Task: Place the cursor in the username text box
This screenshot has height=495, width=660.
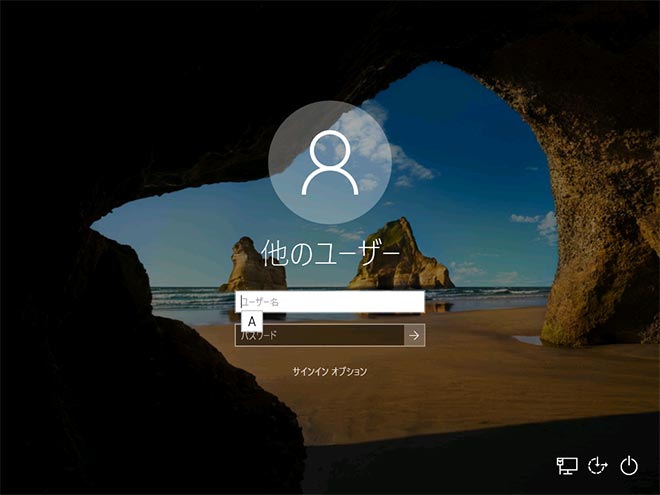Action: pos(330,302)
